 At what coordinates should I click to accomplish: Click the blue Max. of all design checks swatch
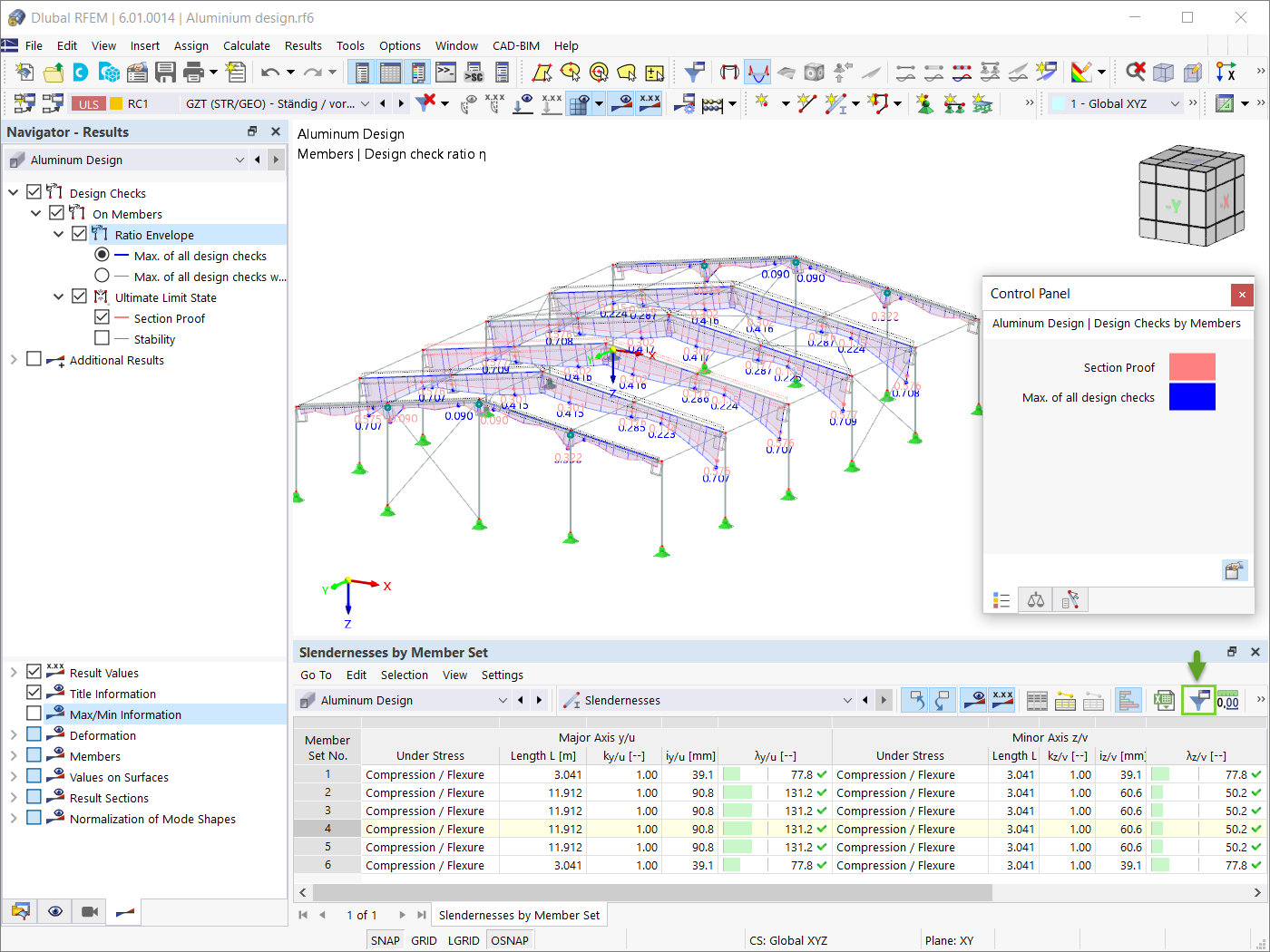(x=1192, y=397)
